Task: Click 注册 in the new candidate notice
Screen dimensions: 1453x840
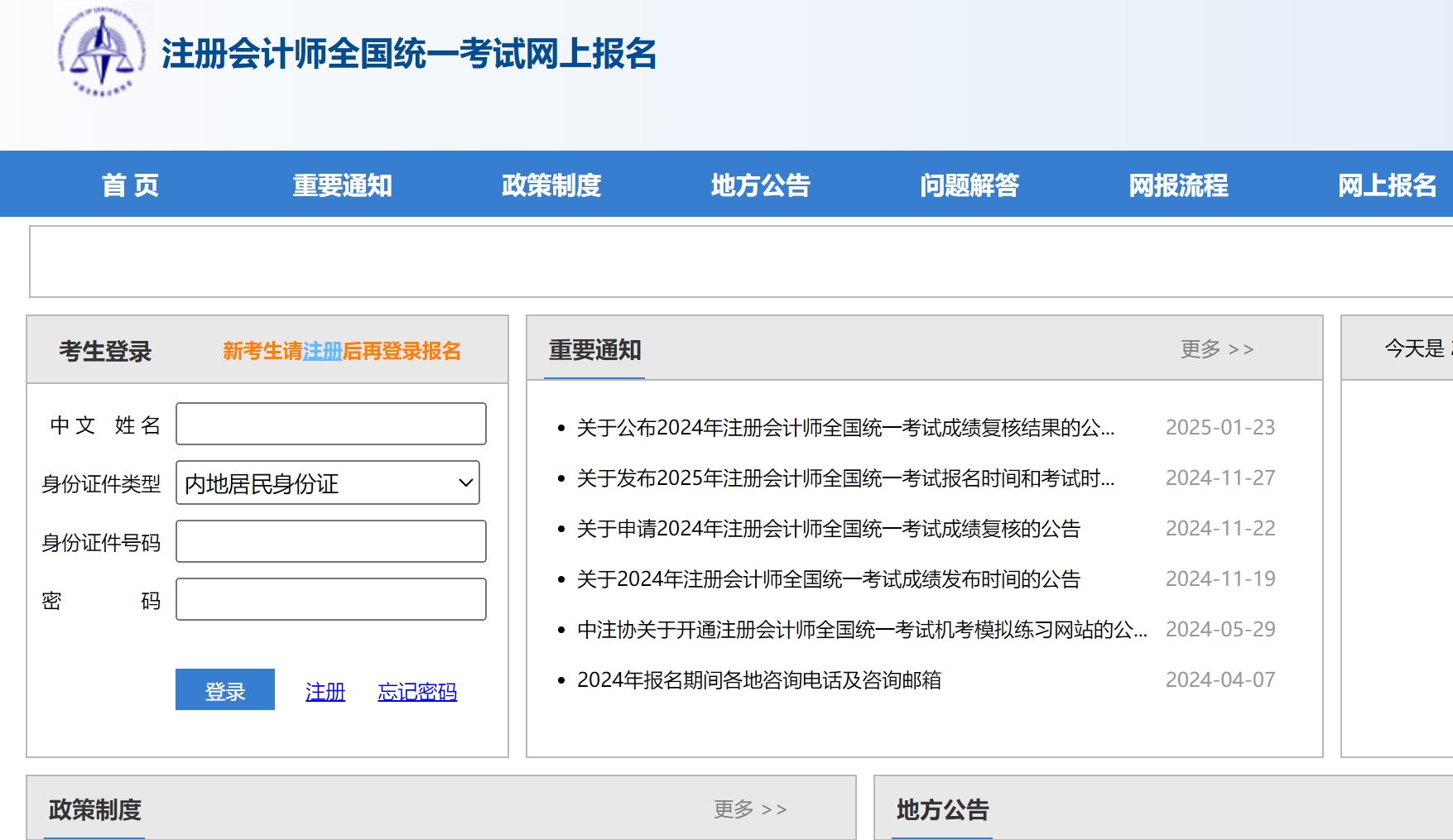Action: point(325,350)
